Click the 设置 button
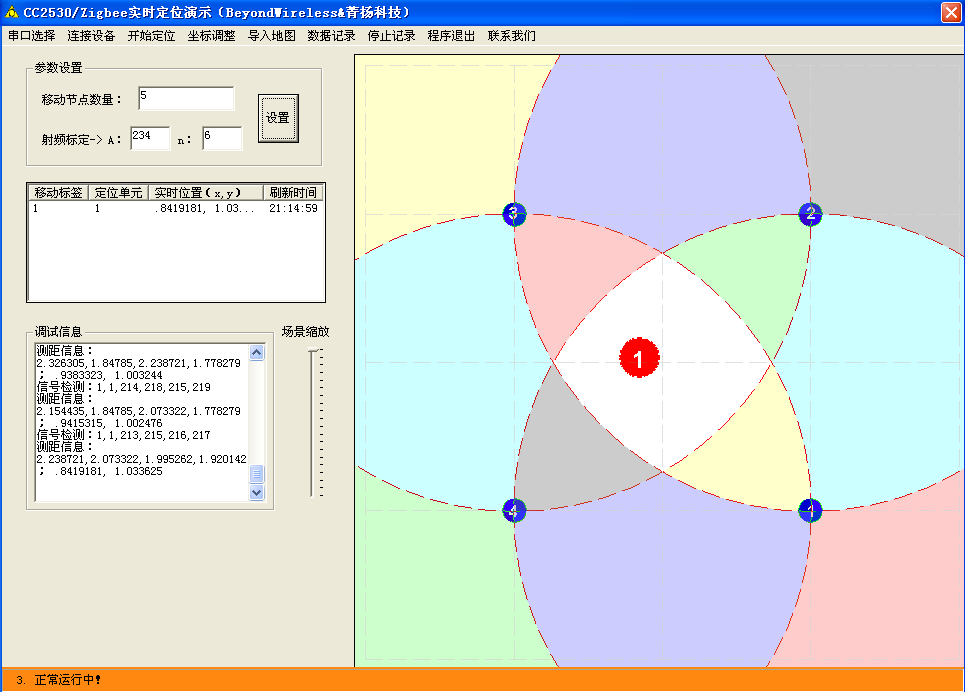The image size is (965, 692). pyautogui.click(x=278, y=118)
